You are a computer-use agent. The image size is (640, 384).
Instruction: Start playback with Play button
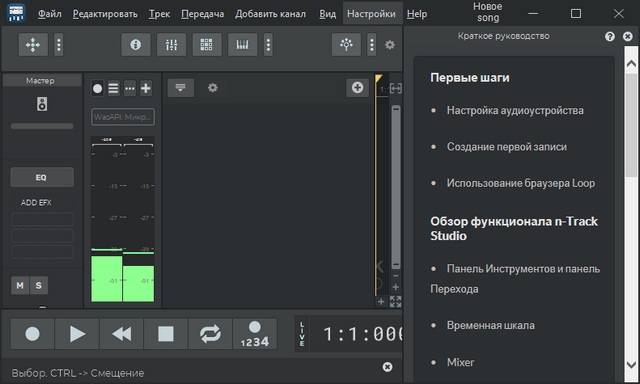pos(77,334)
